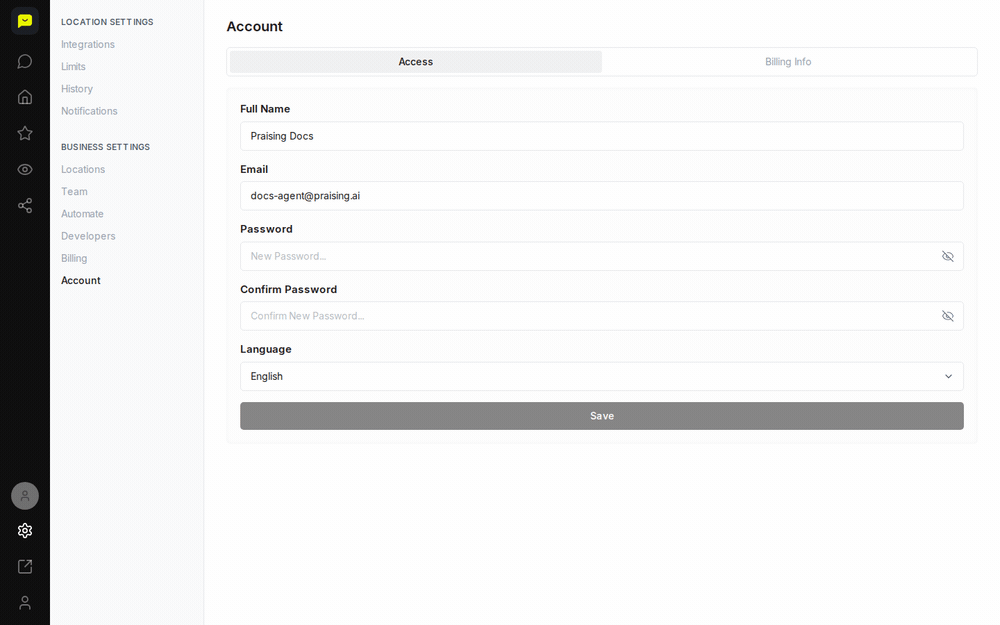Open Notifications settings page
The height and width of the screenshot is (625, 1000).
[89, 111]
